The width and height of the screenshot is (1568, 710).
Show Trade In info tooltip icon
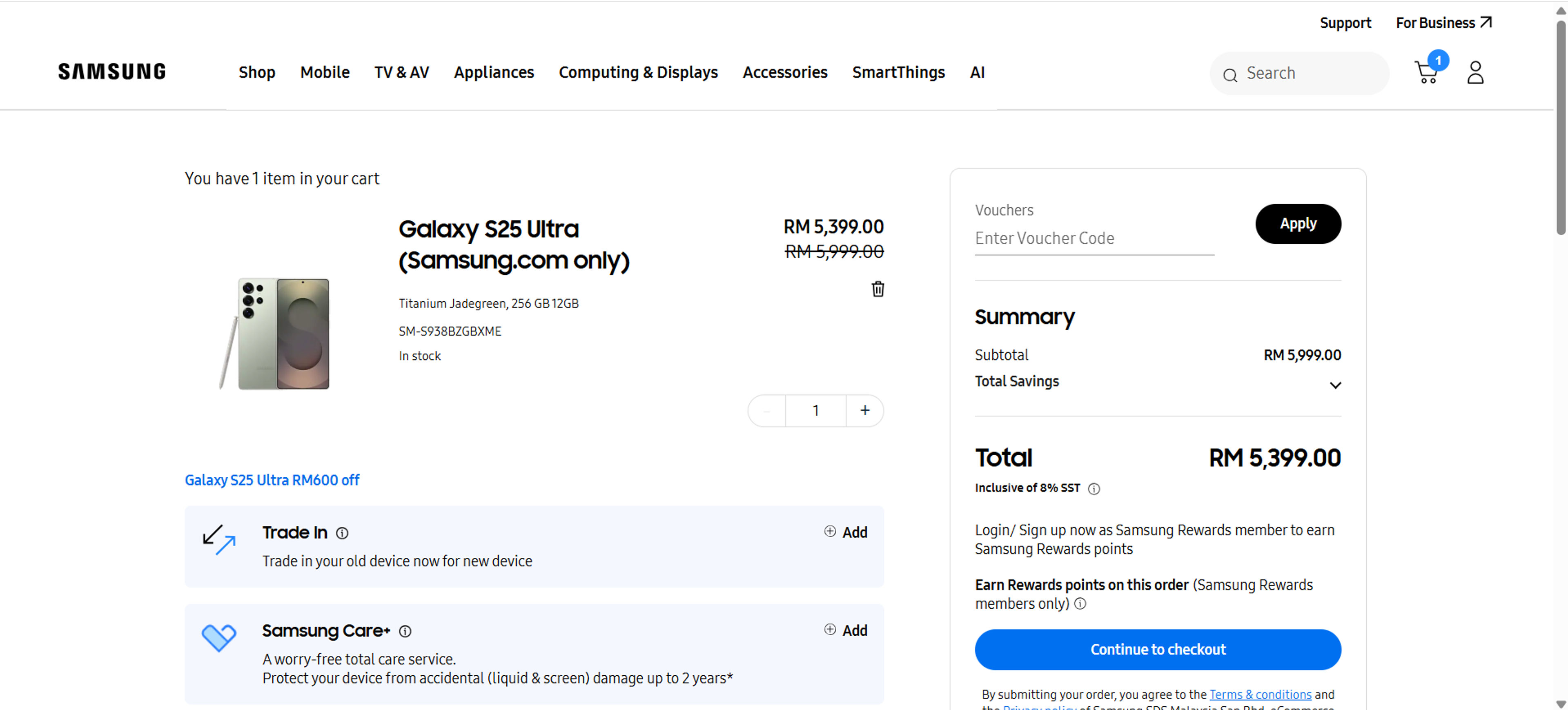[342, 533]
